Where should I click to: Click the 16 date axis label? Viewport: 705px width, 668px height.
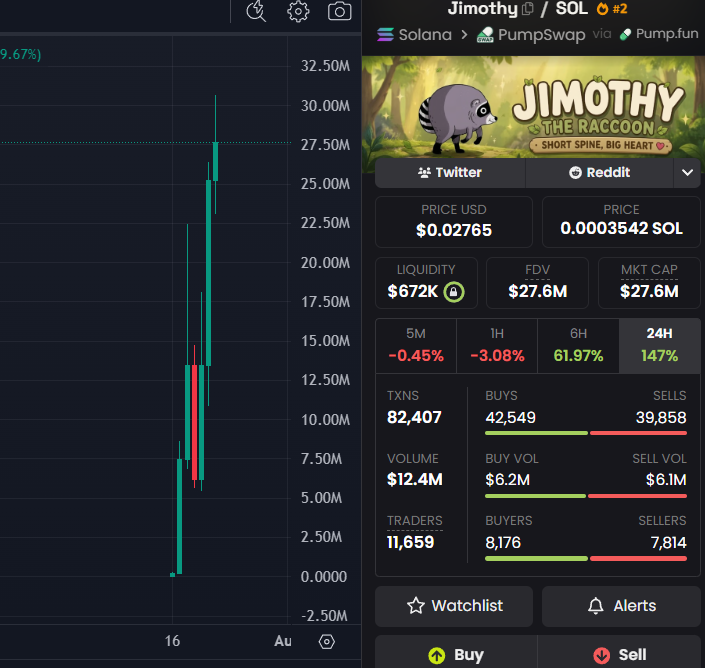tap(172, 641)
